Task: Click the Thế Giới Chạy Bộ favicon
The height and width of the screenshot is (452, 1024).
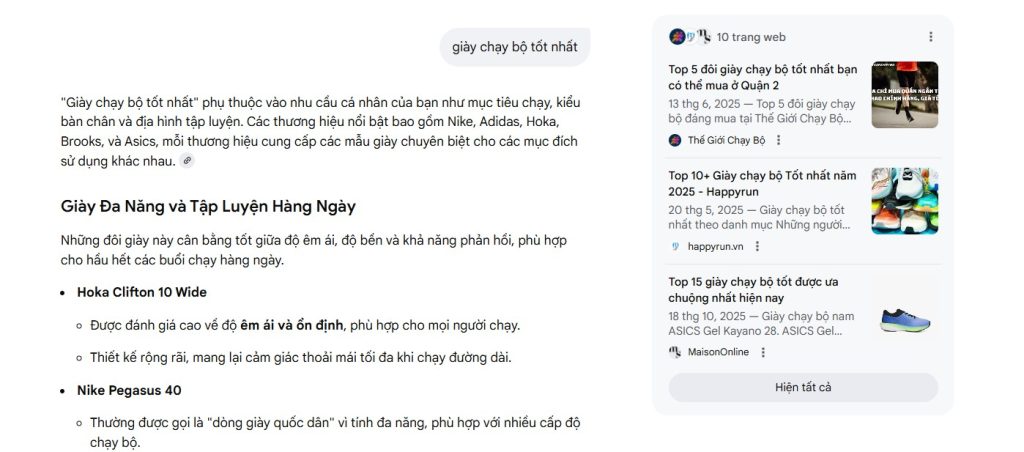Action: point(675,140)
